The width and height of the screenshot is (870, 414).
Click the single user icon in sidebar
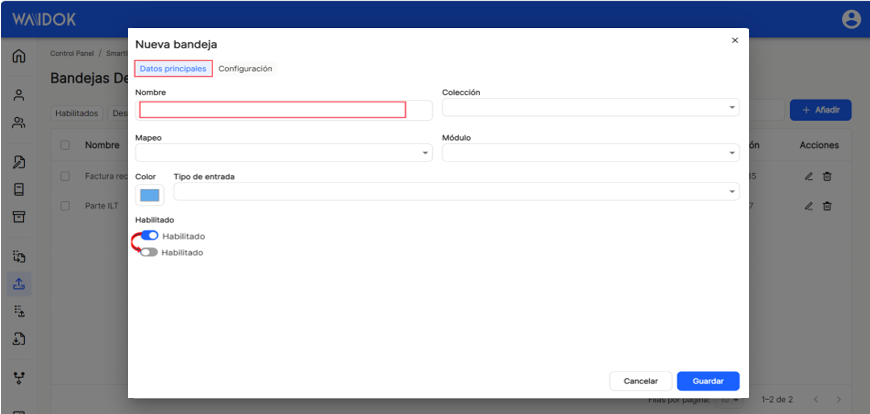pyautogui.click(x=19, y=95)
